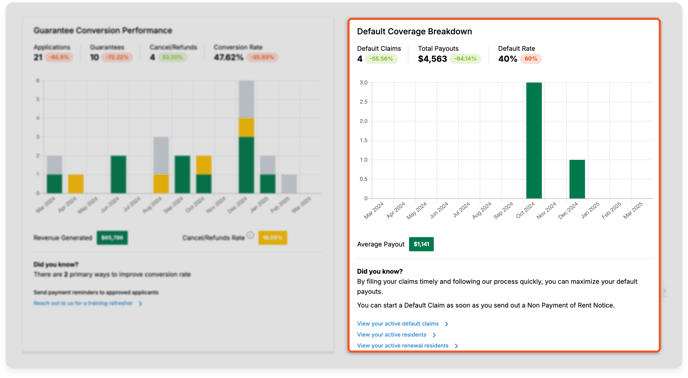Click the $4,563 Total Payouts value
The width and height of the screenshot is (688, 378).
432,59
